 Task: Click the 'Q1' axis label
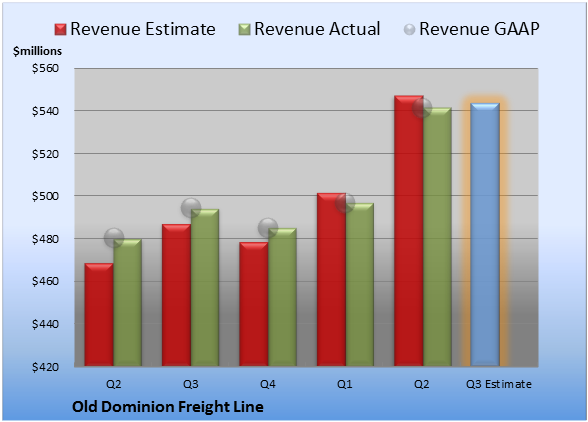tap(345, 384)
